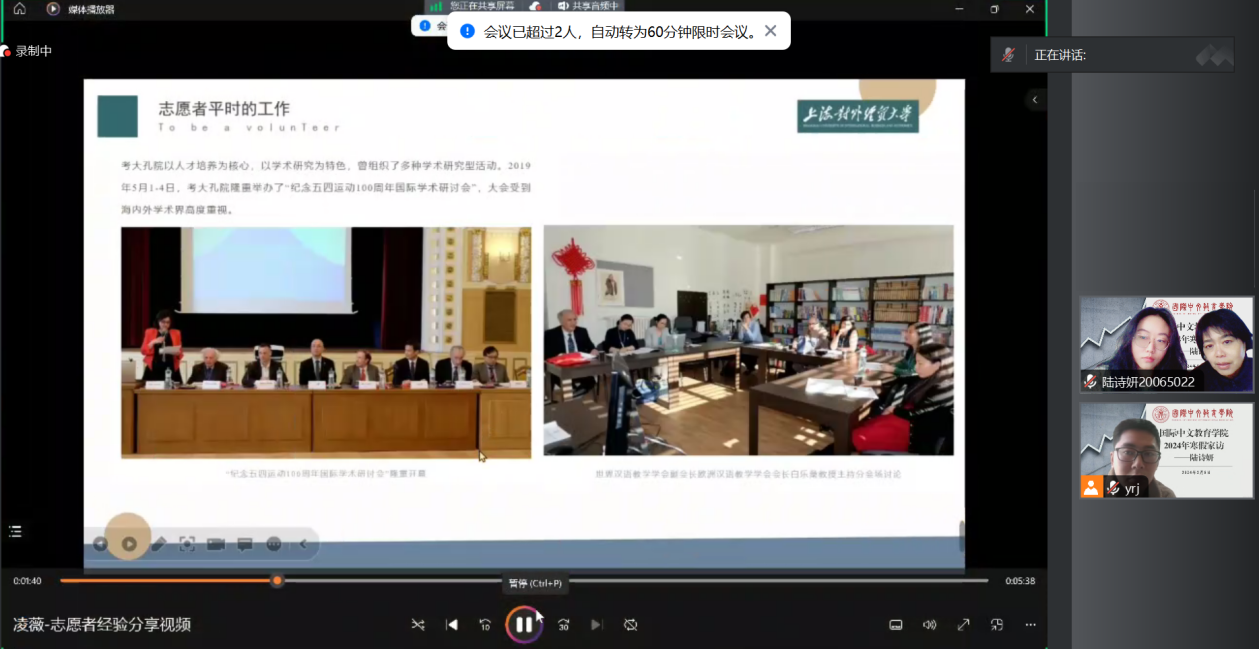Screen dimensions: 1259x649
Task: Skip back 10 seconds in the video
Action: point(485,625)
